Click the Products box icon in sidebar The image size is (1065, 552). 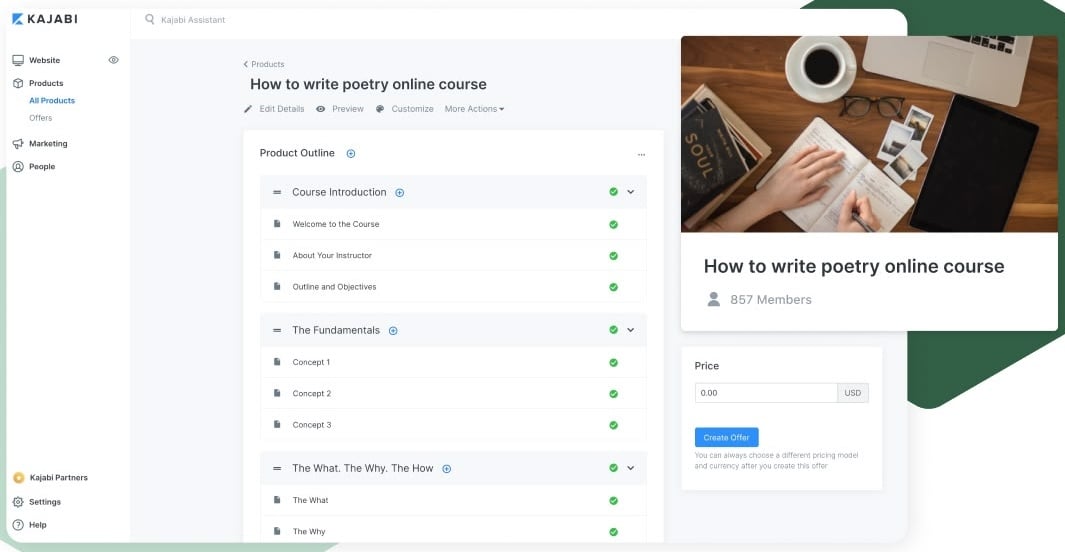click(18, 83)
